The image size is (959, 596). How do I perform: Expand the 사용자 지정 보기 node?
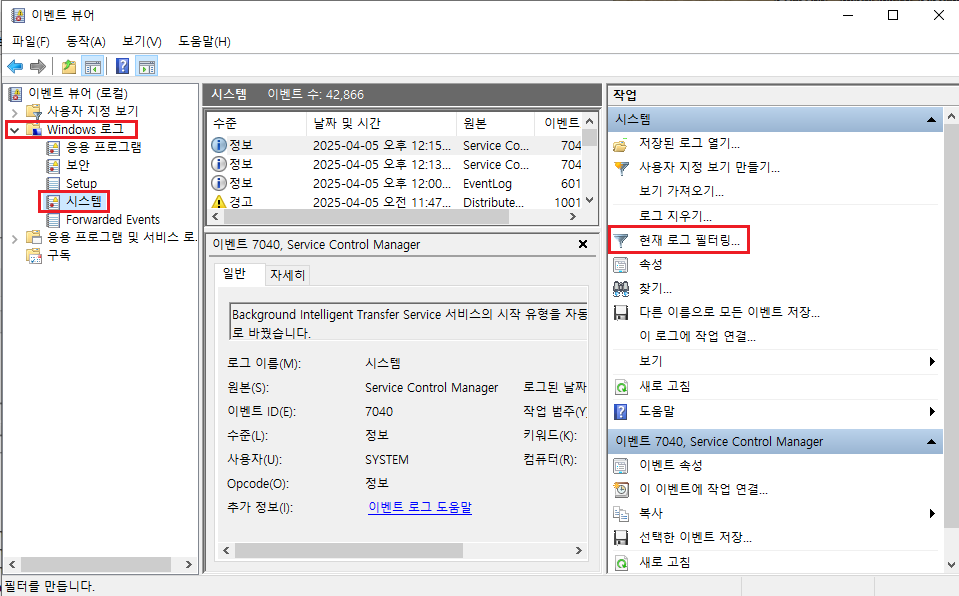pyautogui.click(x=15, y=113)
